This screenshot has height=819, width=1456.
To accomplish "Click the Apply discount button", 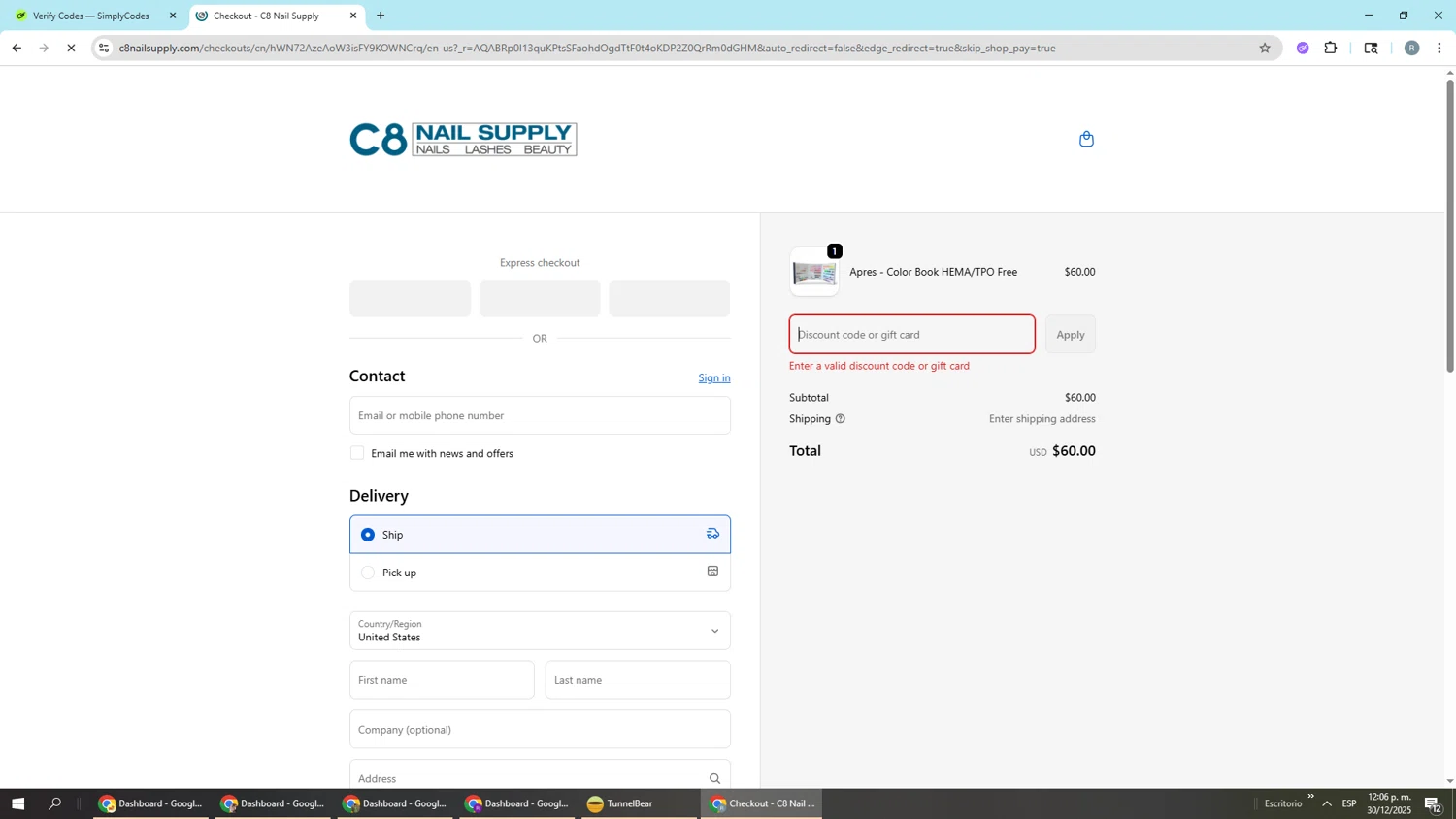I will tap(1071, 334).
